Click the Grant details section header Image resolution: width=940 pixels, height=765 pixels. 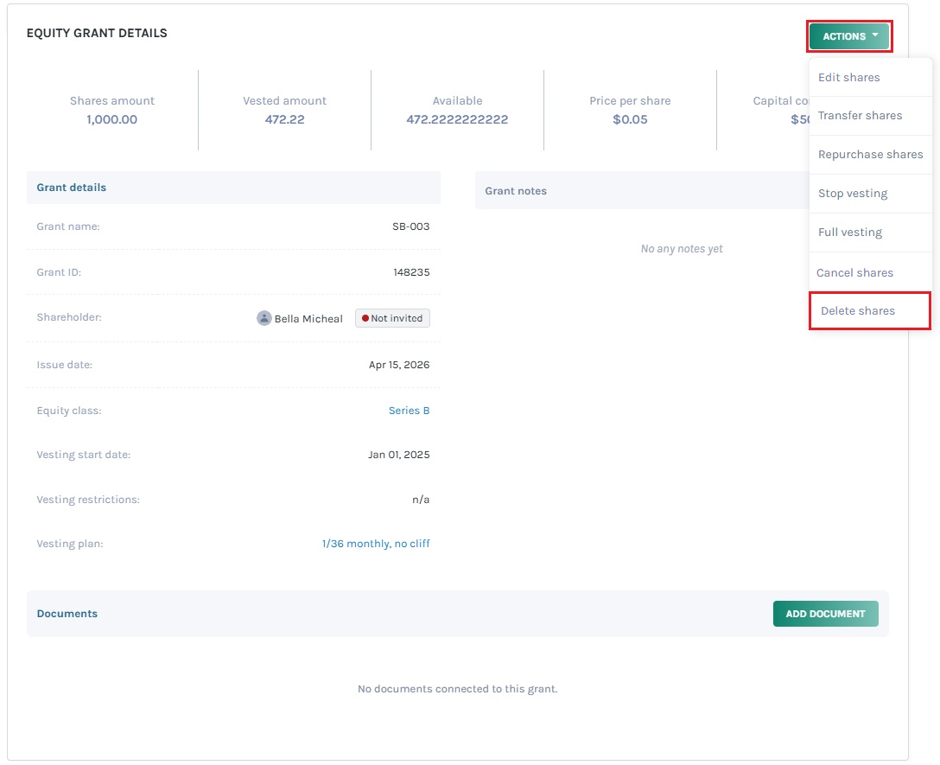pos(233,187)
